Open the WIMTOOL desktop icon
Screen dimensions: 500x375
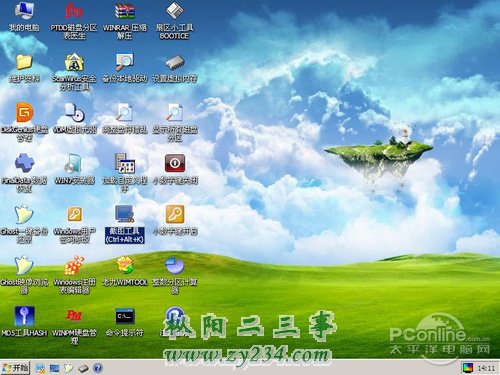(x=124, y=265)
